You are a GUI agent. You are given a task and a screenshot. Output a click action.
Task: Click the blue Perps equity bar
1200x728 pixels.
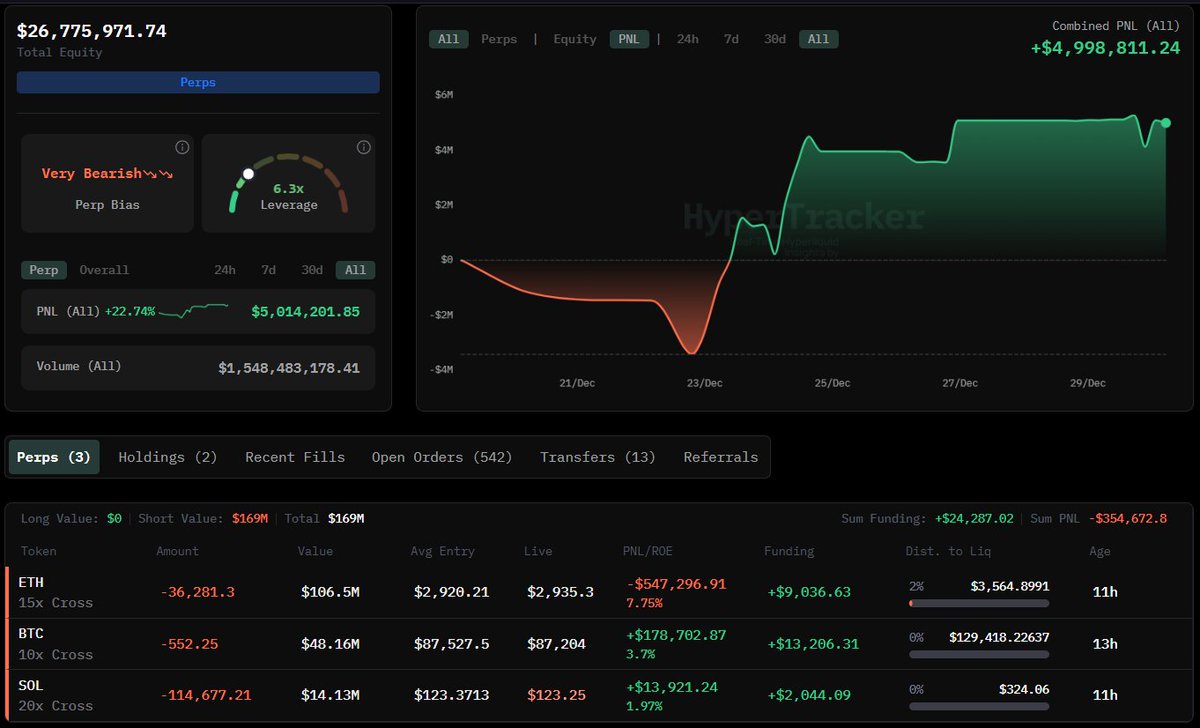tap(198, 82)
